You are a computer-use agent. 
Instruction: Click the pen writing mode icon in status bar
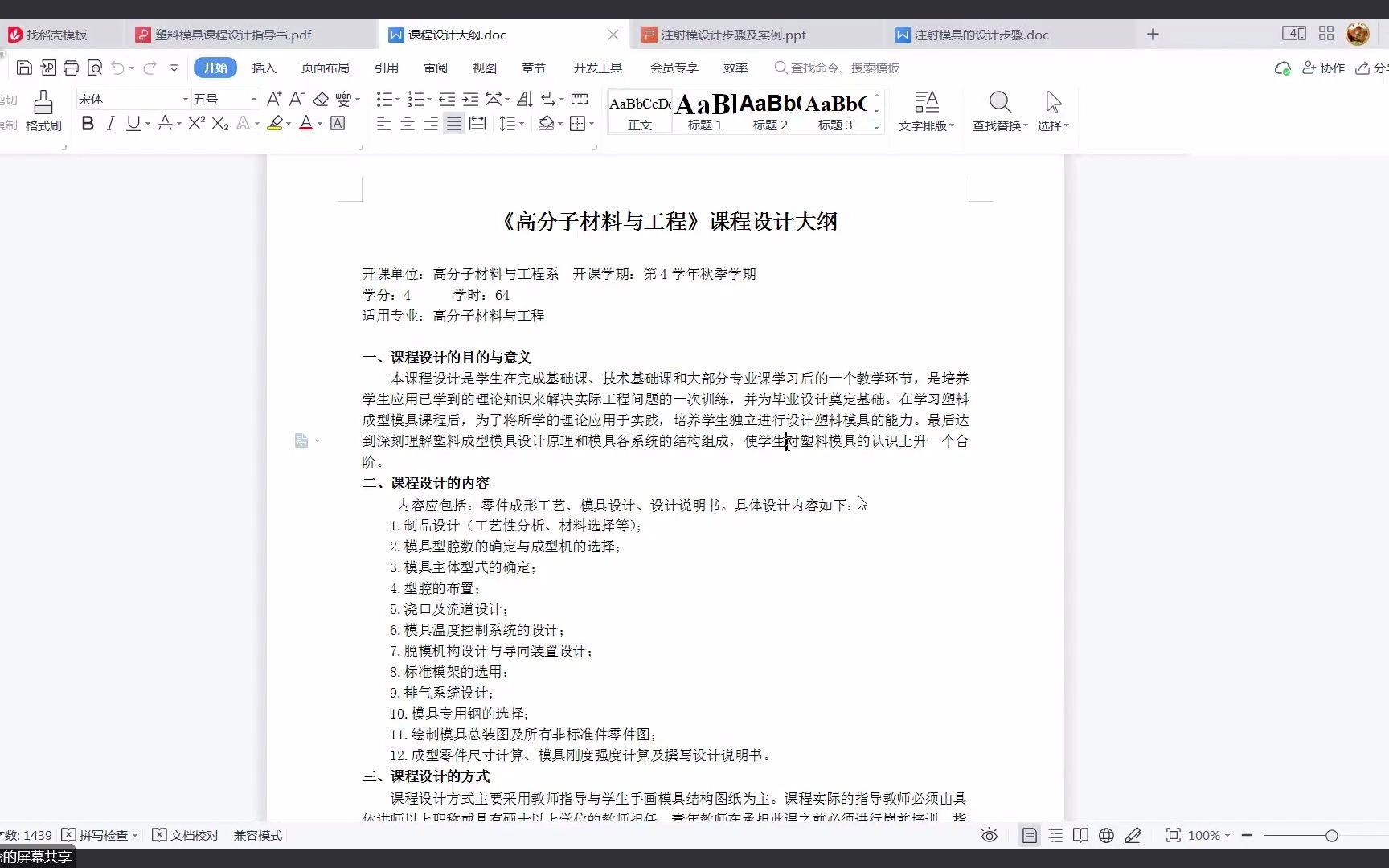point(1133,836)
